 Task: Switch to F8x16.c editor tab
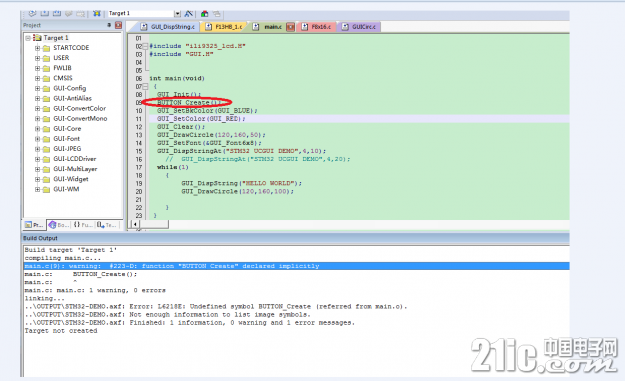316,27
